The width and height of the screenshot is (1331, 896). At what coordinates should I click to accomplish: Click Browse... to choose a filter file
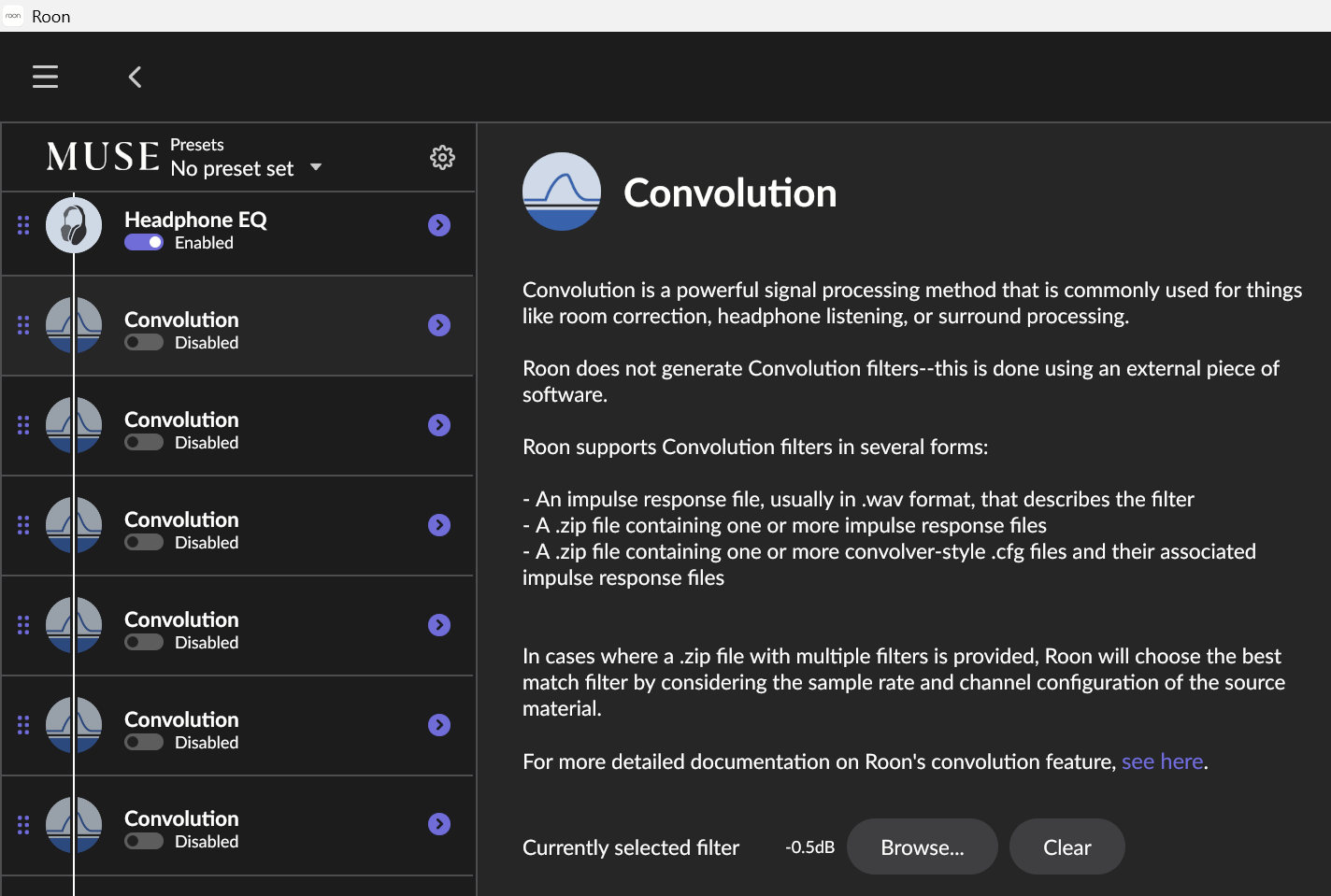coord(922,847)
